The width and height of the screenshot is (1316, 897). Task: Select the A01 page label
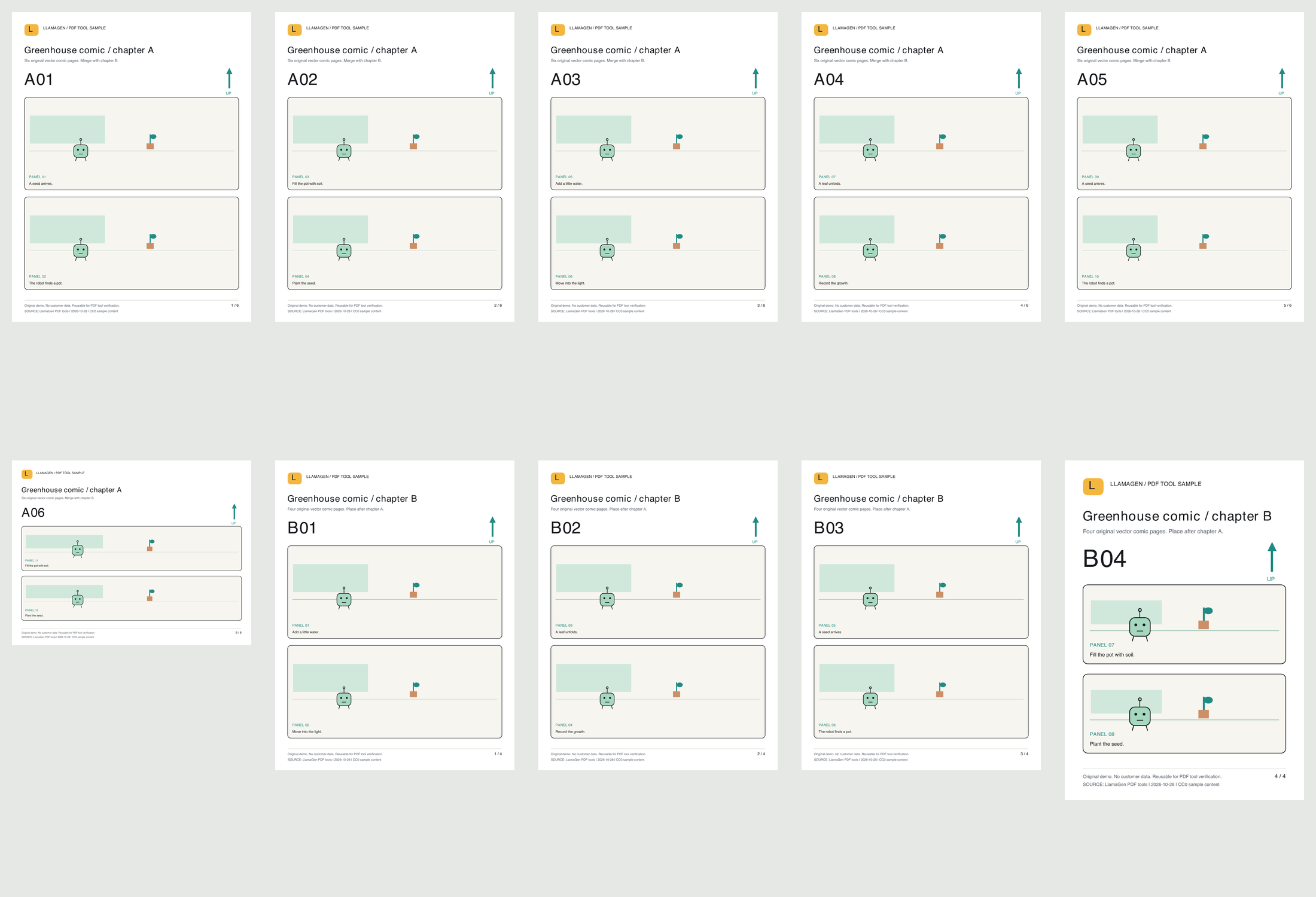click(x=39, y=80)
